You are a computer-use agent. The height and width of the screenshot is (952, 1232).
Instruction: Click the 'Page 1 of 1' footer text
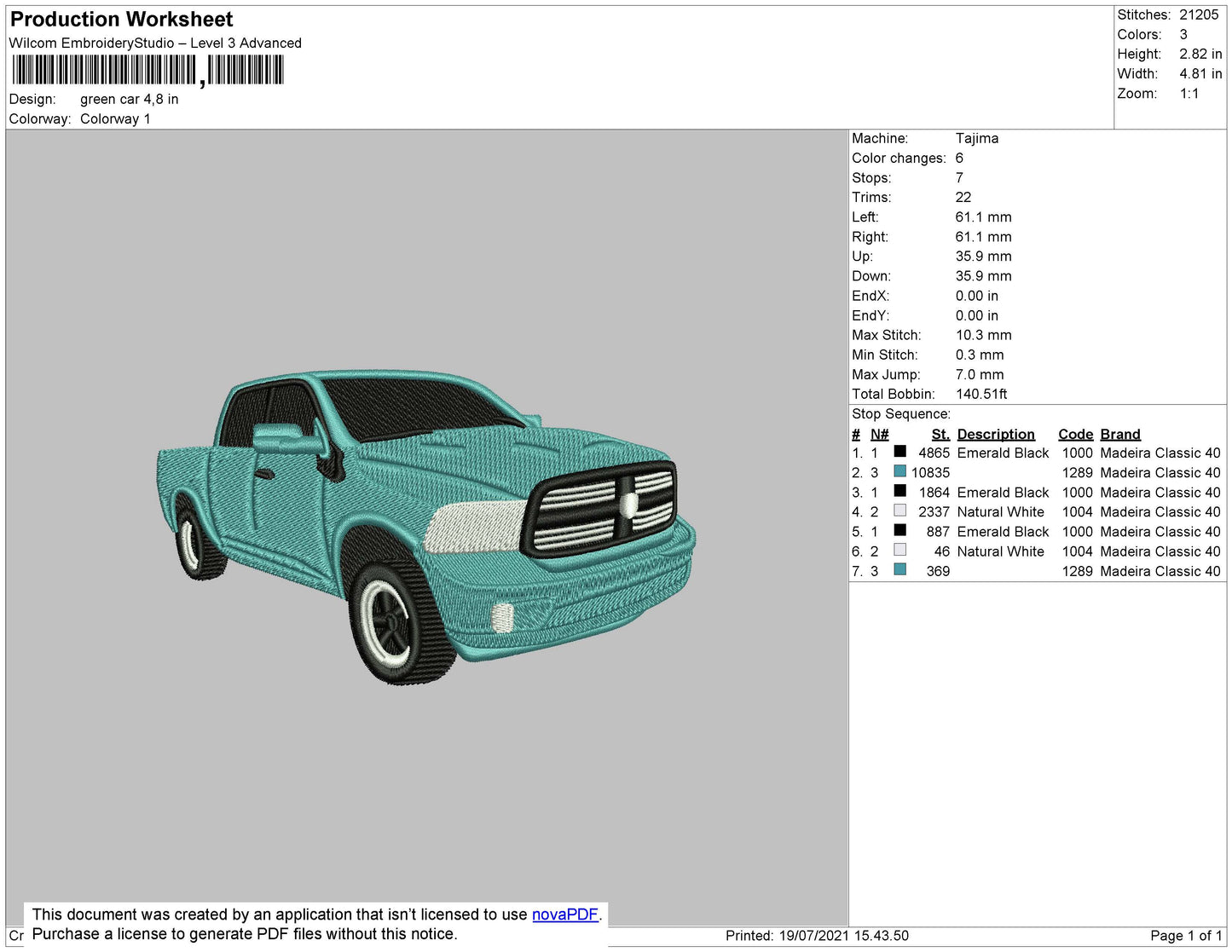1186,936
